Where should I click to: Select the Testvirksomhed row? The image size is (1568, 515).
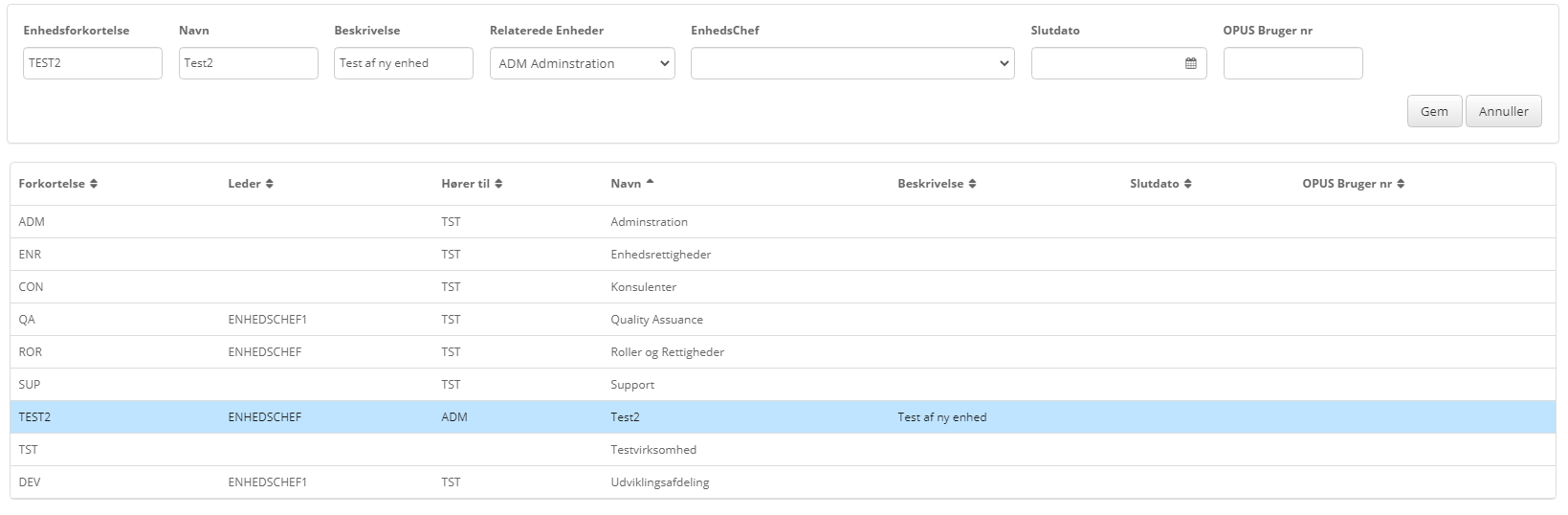pos(653,450)
